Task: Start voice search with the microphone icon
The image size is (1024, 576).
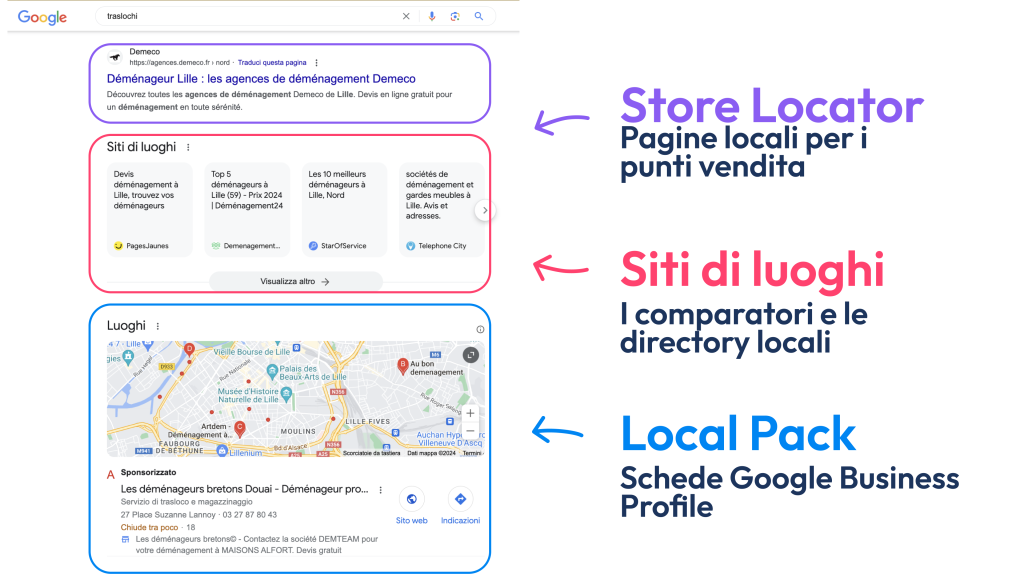Action: [x=432, y=16]
